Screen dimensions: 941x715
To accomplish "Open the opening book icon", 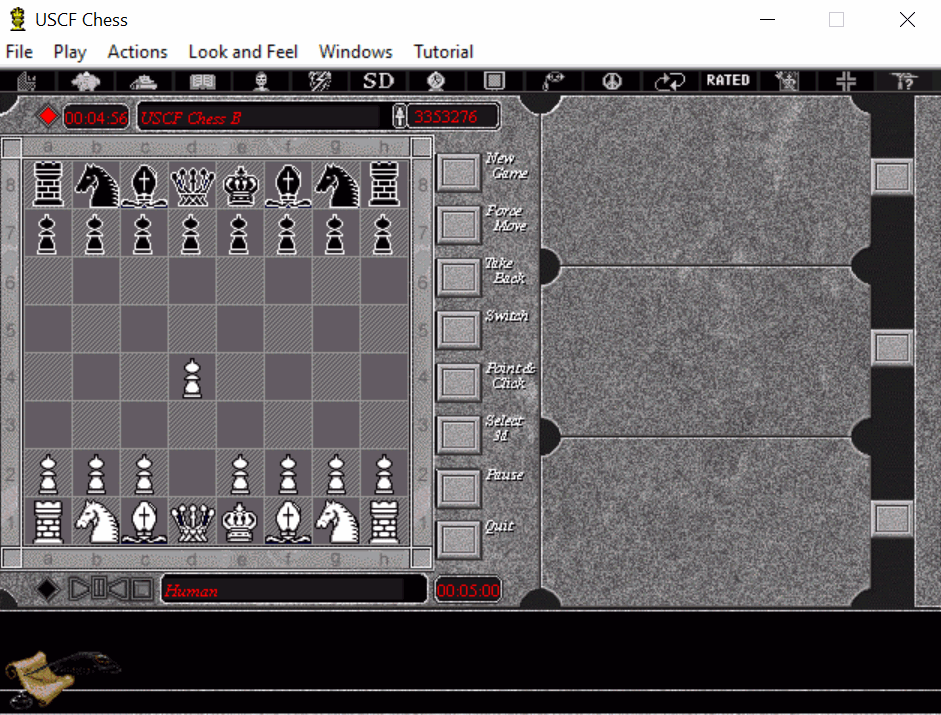I will [202, 80].
